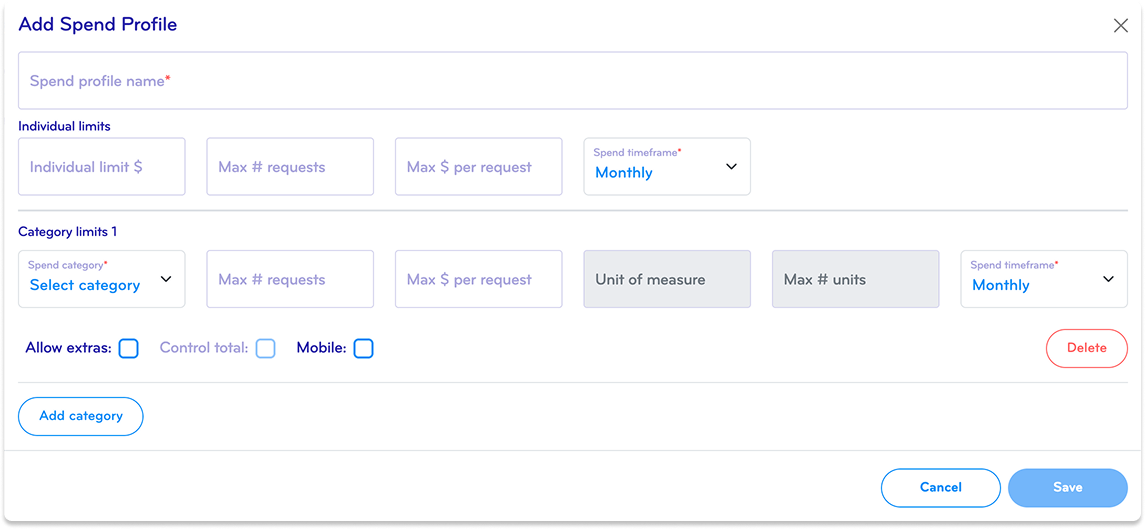Screen dimensions: 1145x529
Task: Open Category limits Spend timeframe dropdown
Action: pyautogui.click(x=1043, y=279)
